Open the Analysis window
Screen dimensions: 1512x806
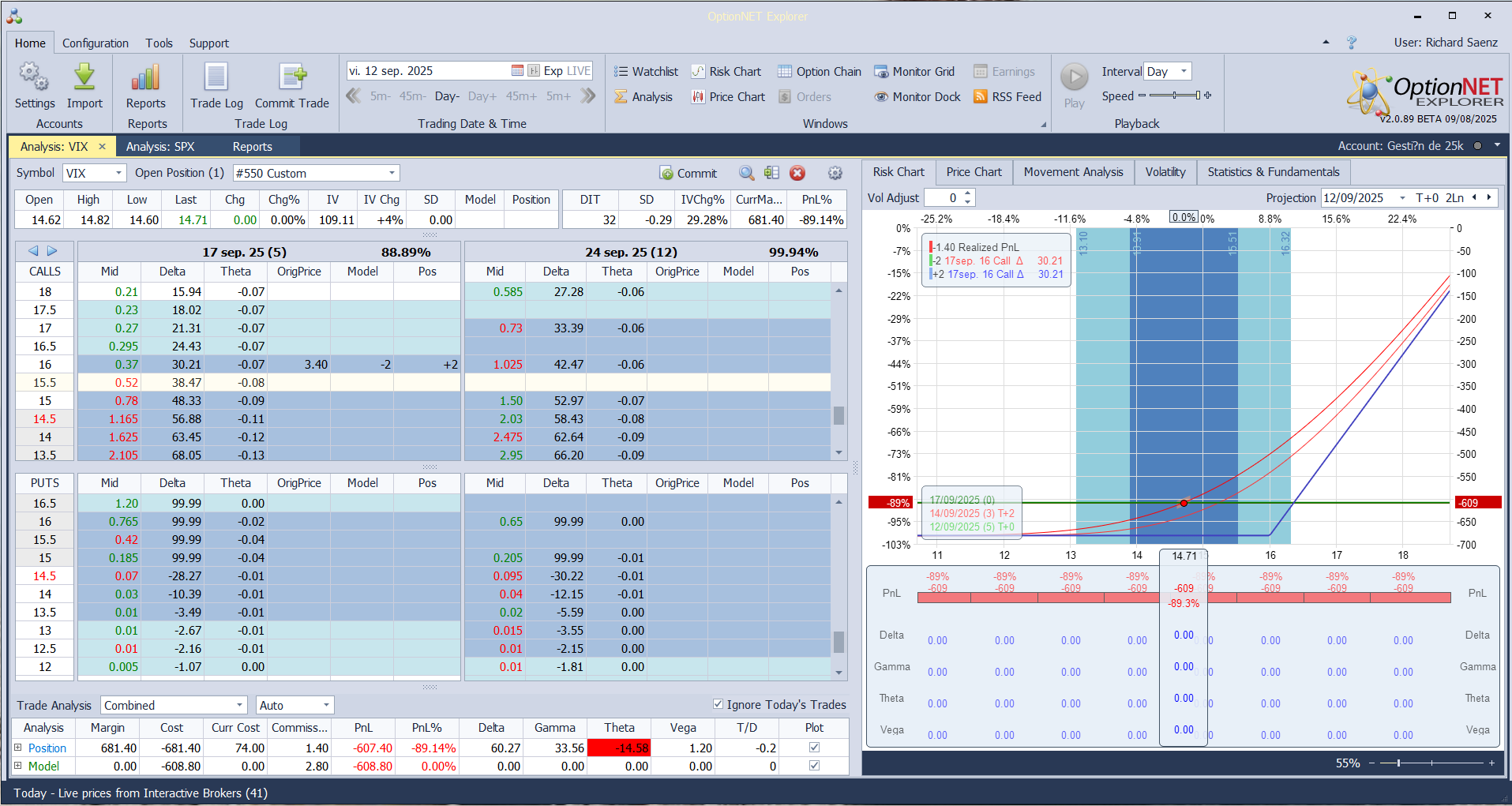(x=643, y=96)
